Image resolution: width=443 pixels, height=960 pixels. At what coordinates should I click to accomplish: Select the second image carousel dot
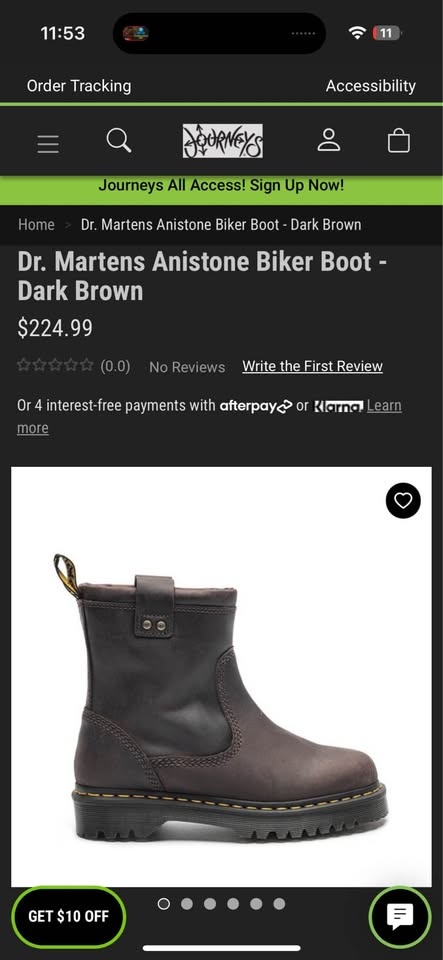coord(187,904)
